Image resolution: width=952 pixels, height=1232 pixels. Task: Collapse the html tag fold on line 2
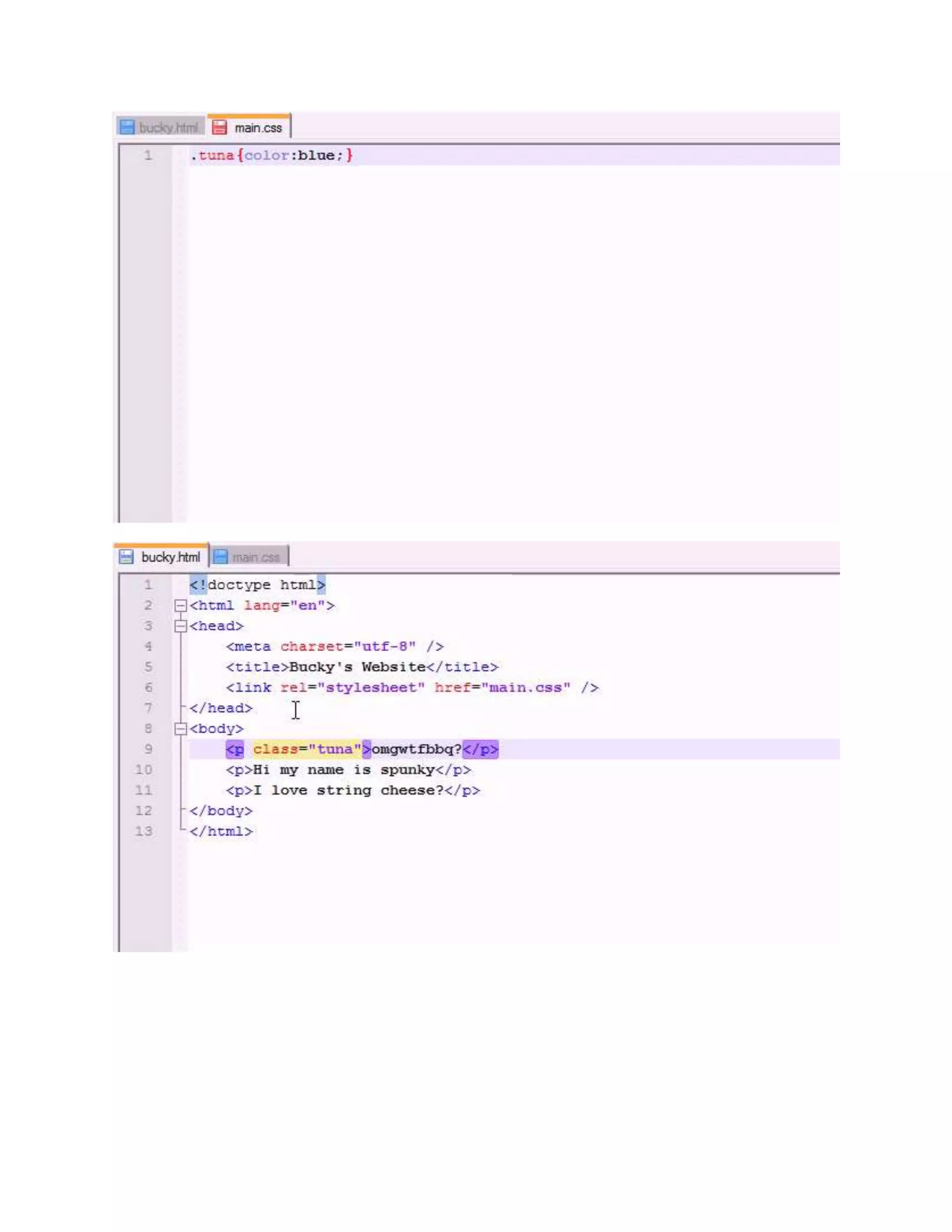pos(180,606)
